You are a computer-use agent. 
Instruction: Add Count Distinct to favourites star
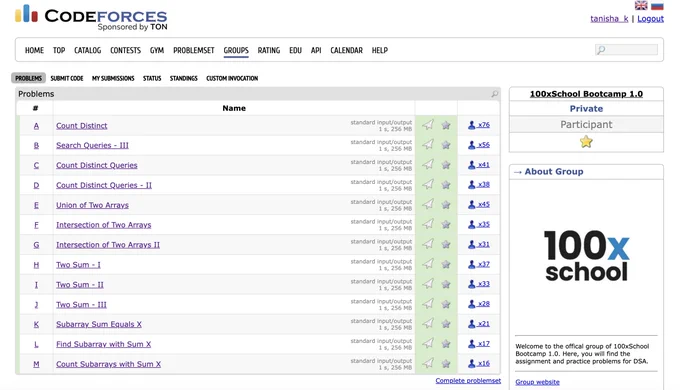pos(446,125)
